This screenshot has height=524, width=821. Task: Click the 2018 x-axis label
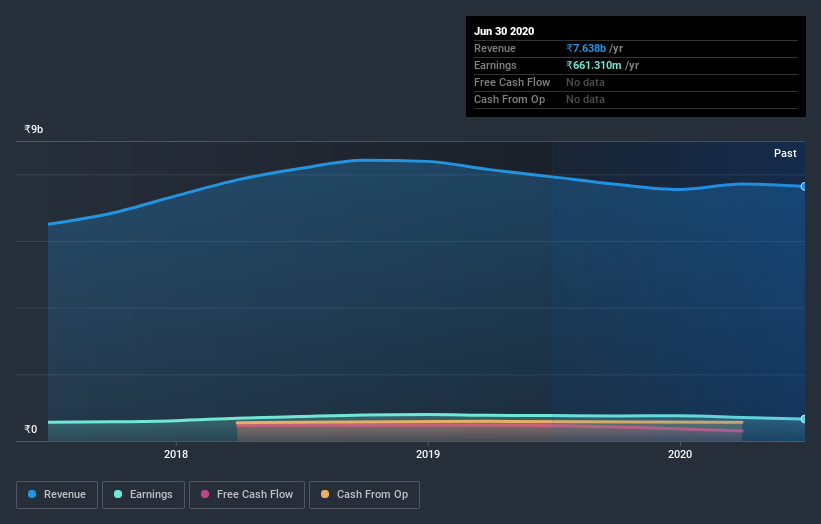click(x=176, y=454)
